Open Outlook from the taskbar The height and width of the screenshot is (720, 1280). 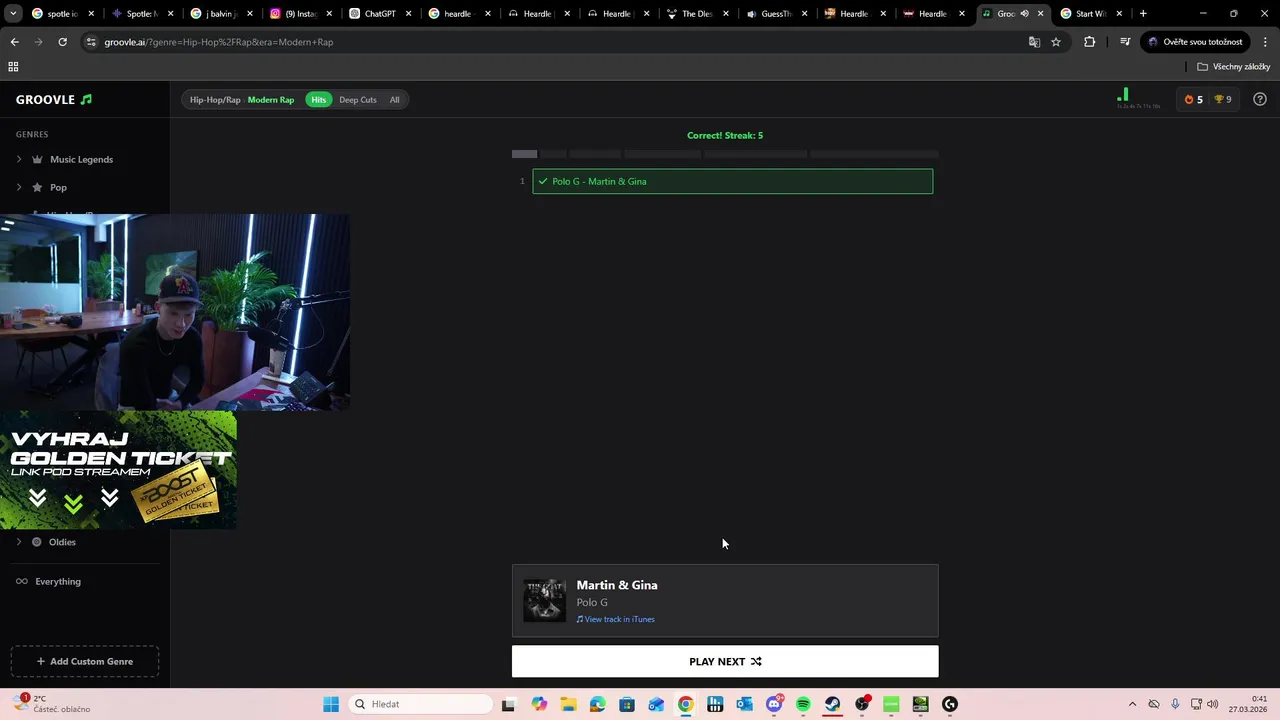[744, 704]
